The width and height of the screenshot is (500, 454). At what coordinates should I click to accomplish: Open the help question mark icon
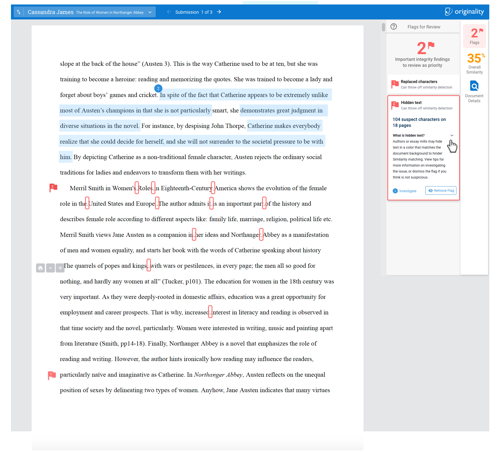[x=393, y=27]
